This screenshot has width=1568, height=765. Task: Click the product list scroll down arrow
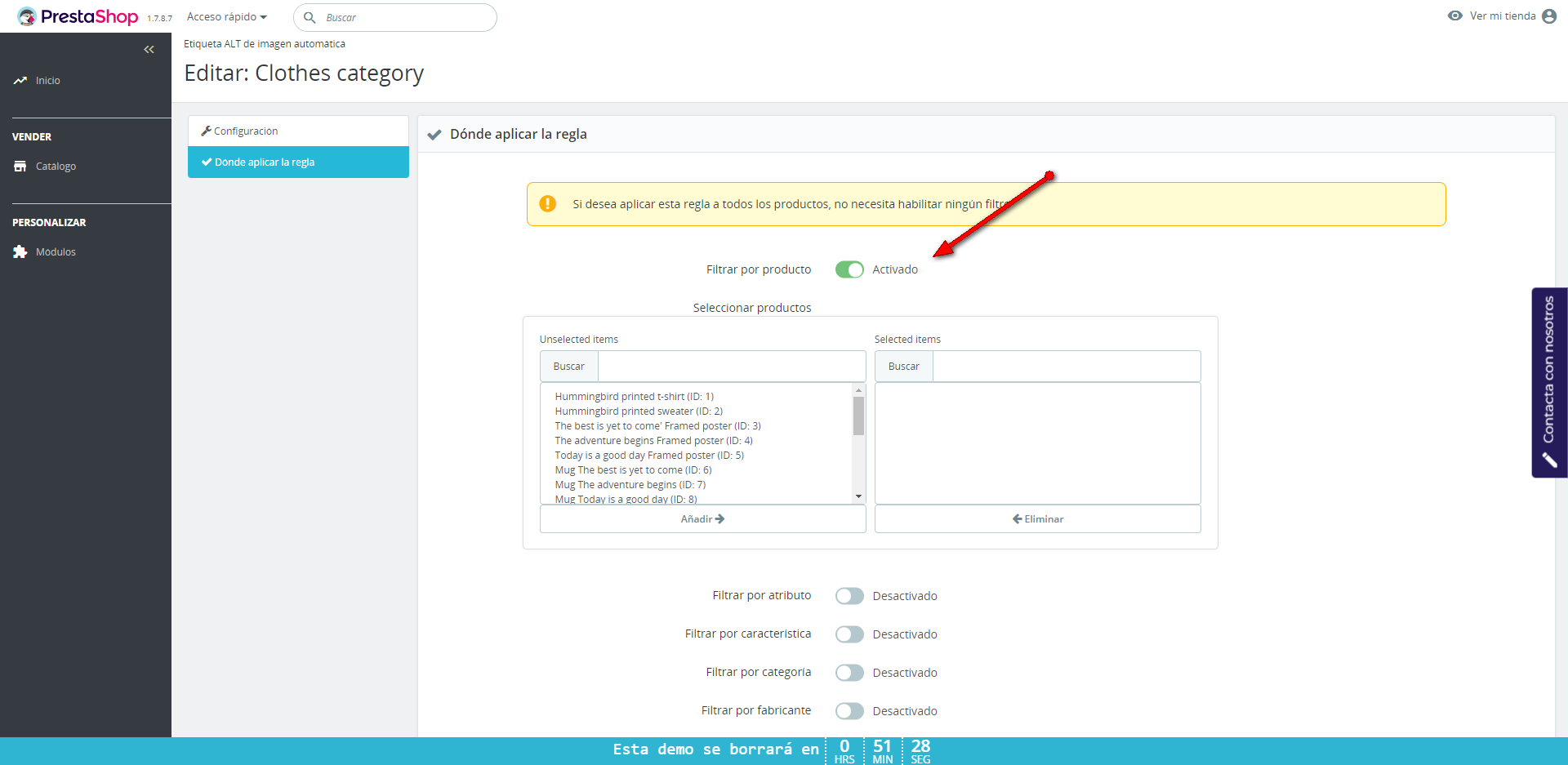point(858,496)
